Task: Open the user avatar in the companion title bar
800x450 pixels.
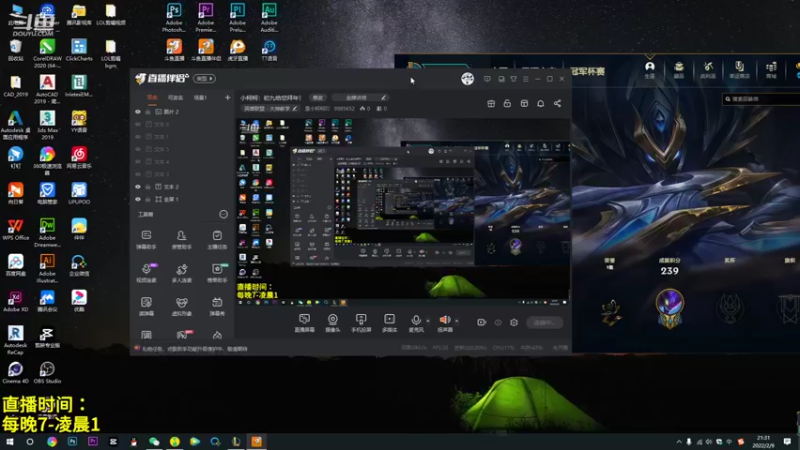Action: 467,79
